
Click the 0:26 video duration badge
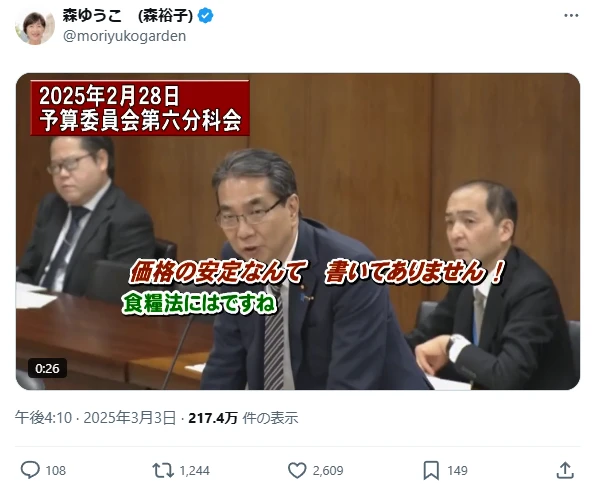tap(47, 368)
